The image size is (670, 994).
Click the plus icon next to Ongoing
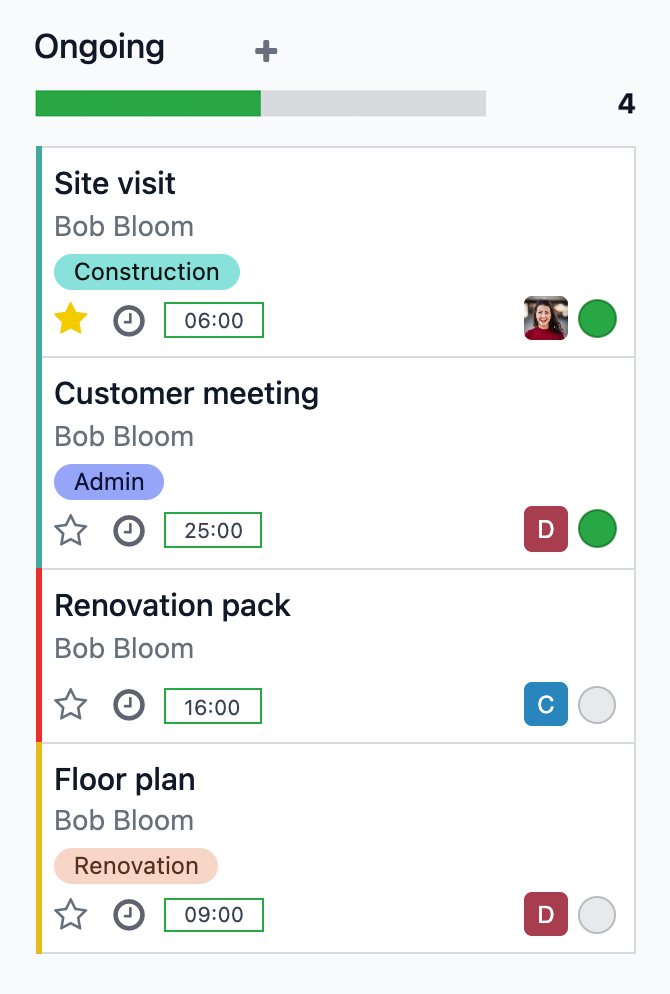[265, 51]
